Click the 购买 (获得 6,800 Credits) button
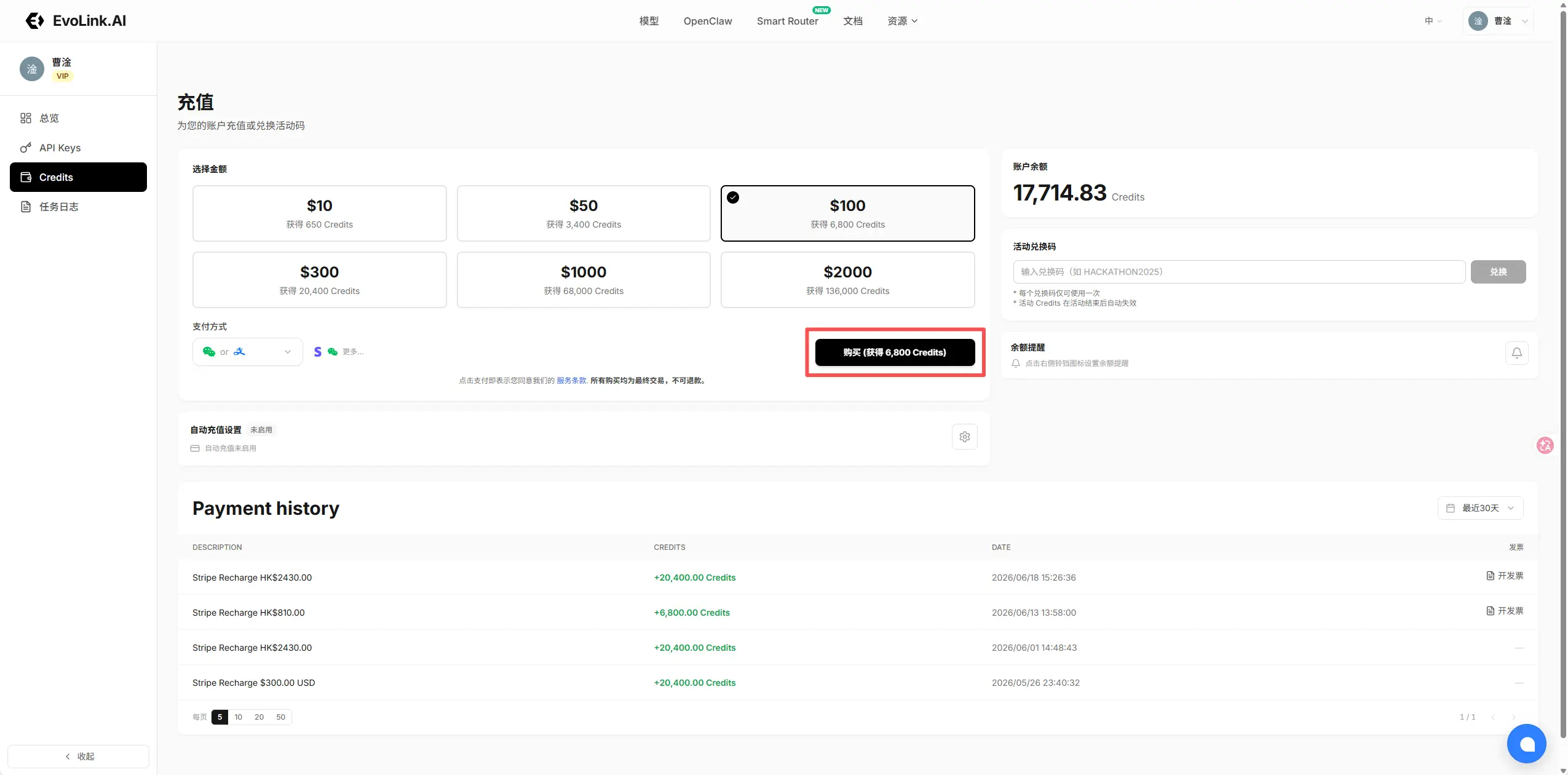 click(895, 352)
